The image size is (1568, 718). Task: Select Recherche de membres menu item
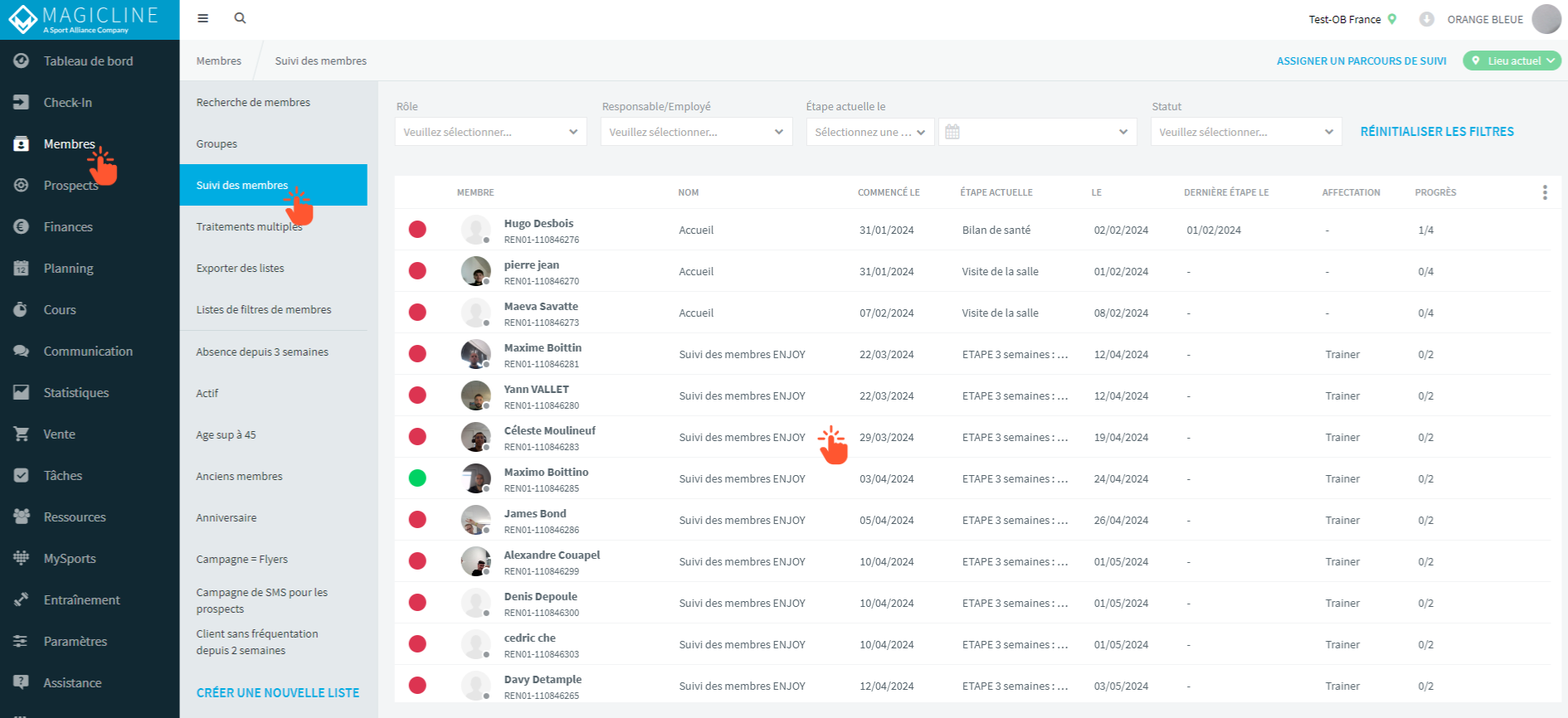[253, 102]
